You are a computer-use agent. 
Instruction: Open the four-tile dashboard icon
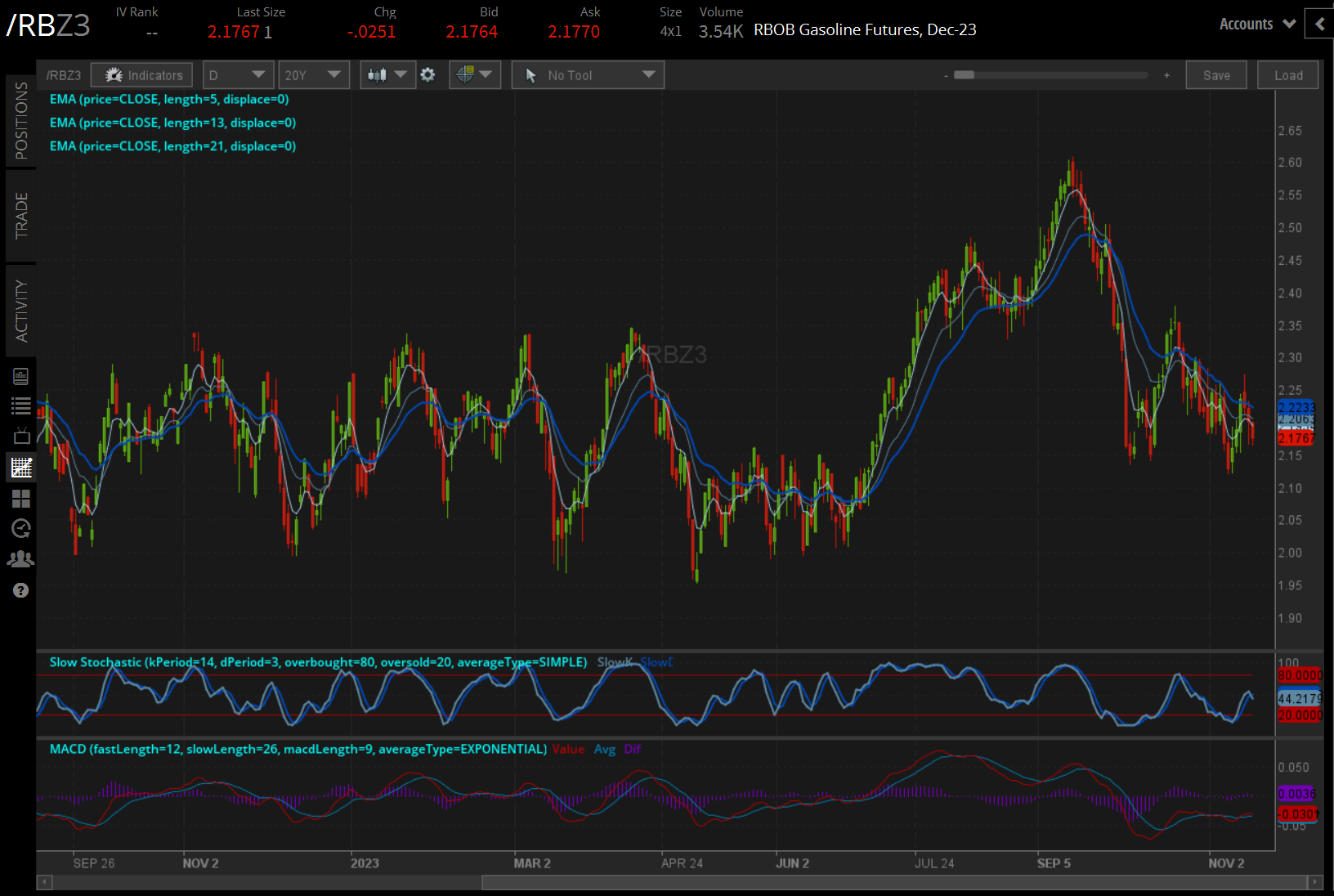pyautogui.click(x=21, y=498)
